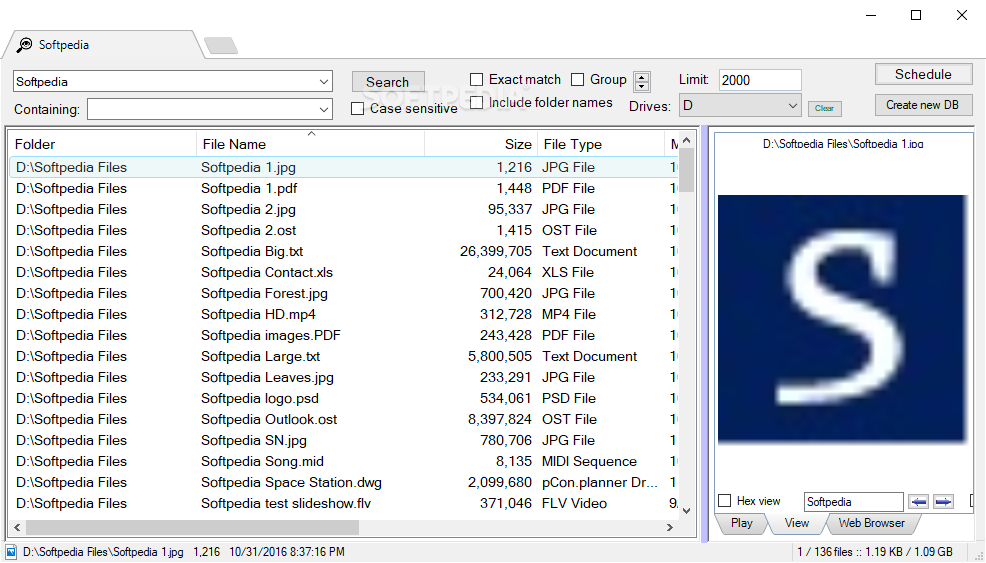This screenshot has height=563, width=986.
Task: Click the MIDI Sequence file type cell
Action: 589,461
